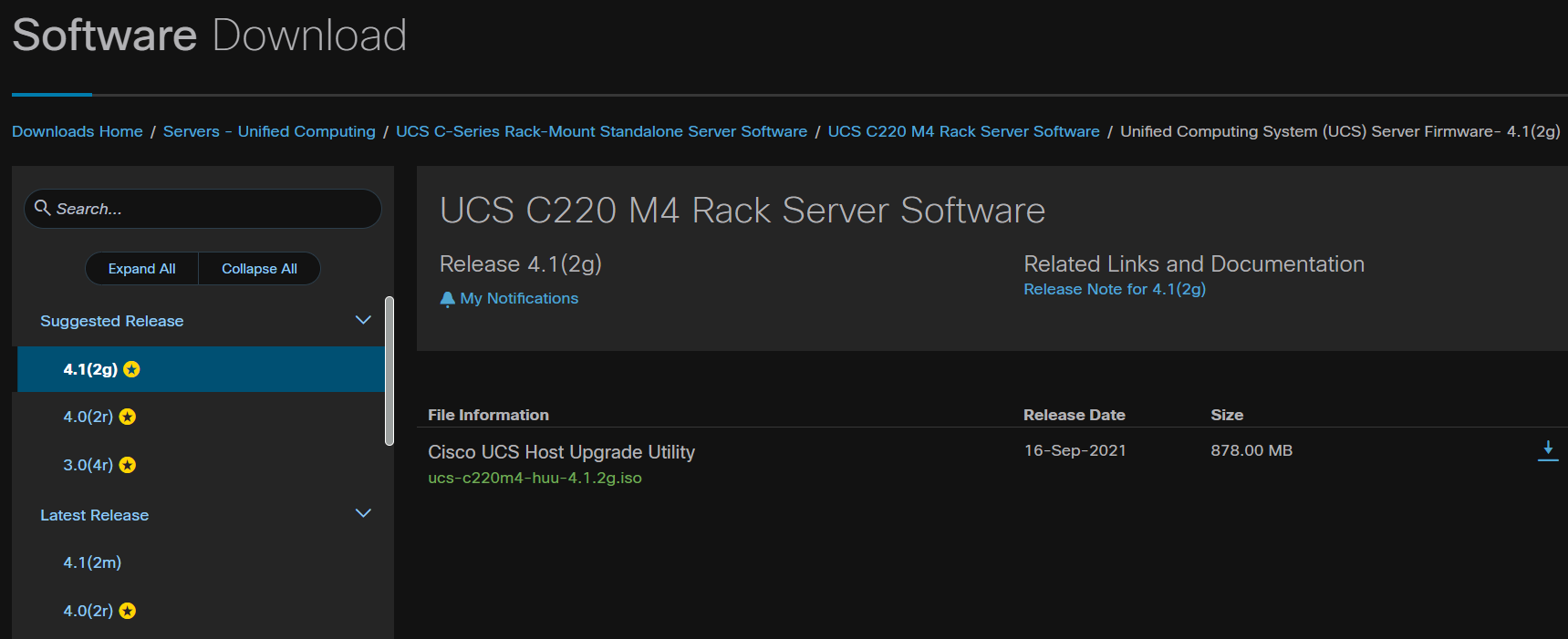Image resolution: width=1568 pixels, height=639 pixels.
Task: Open Servers - Unified Computing breadcrumb
Action: [x=269, y=131]
